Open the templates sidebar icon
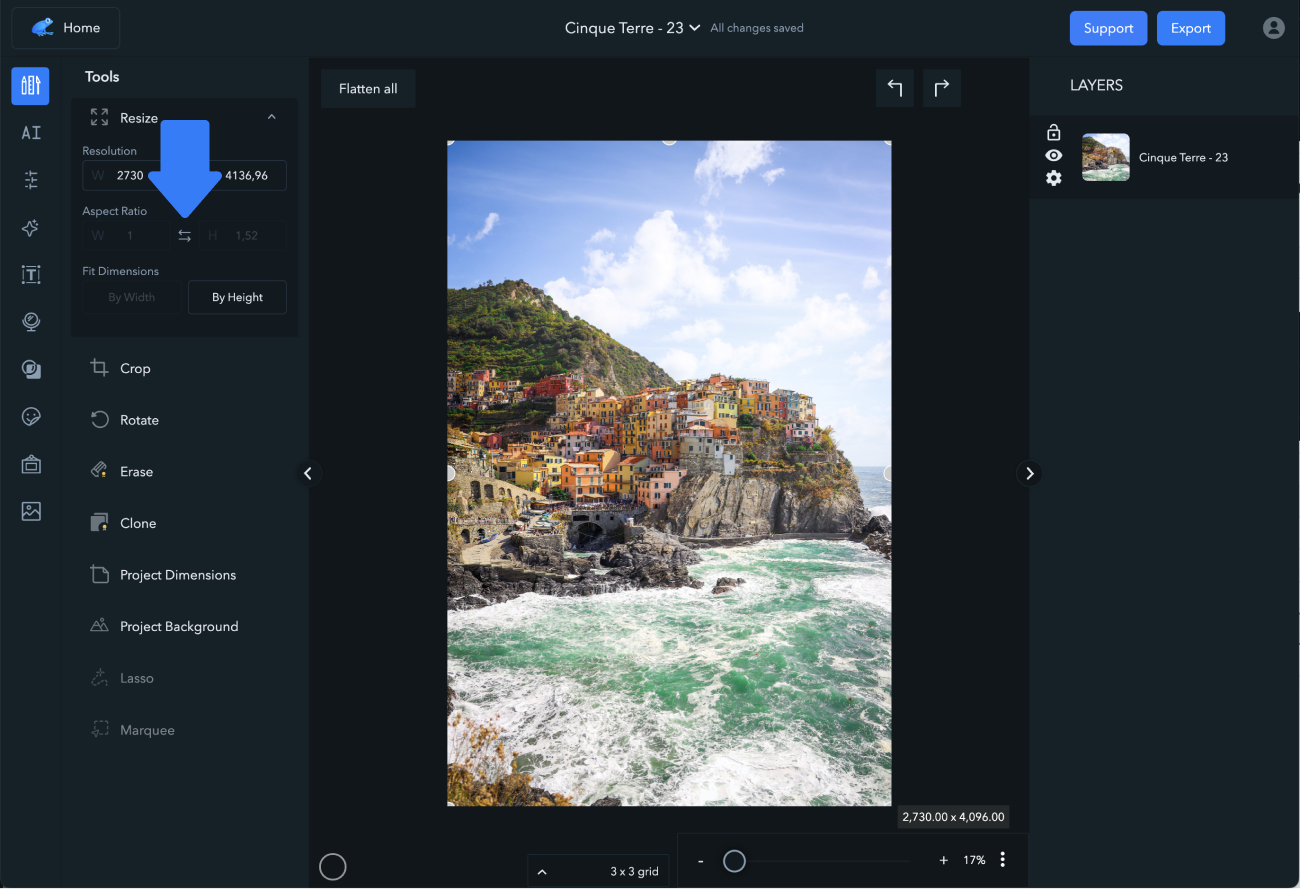 [31, 464]
